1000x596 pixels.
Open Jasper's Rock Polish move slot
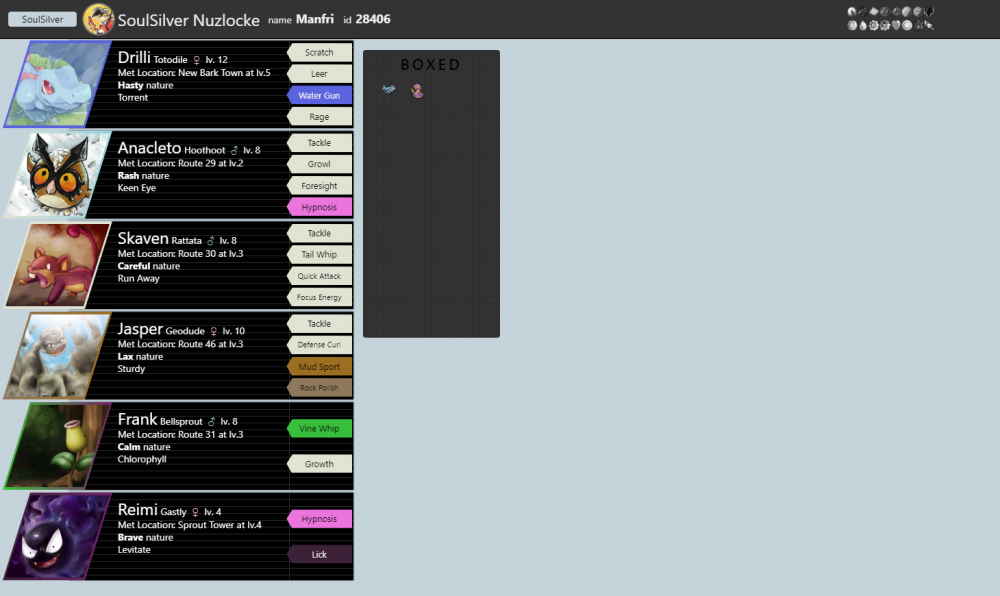coord(319,388)
